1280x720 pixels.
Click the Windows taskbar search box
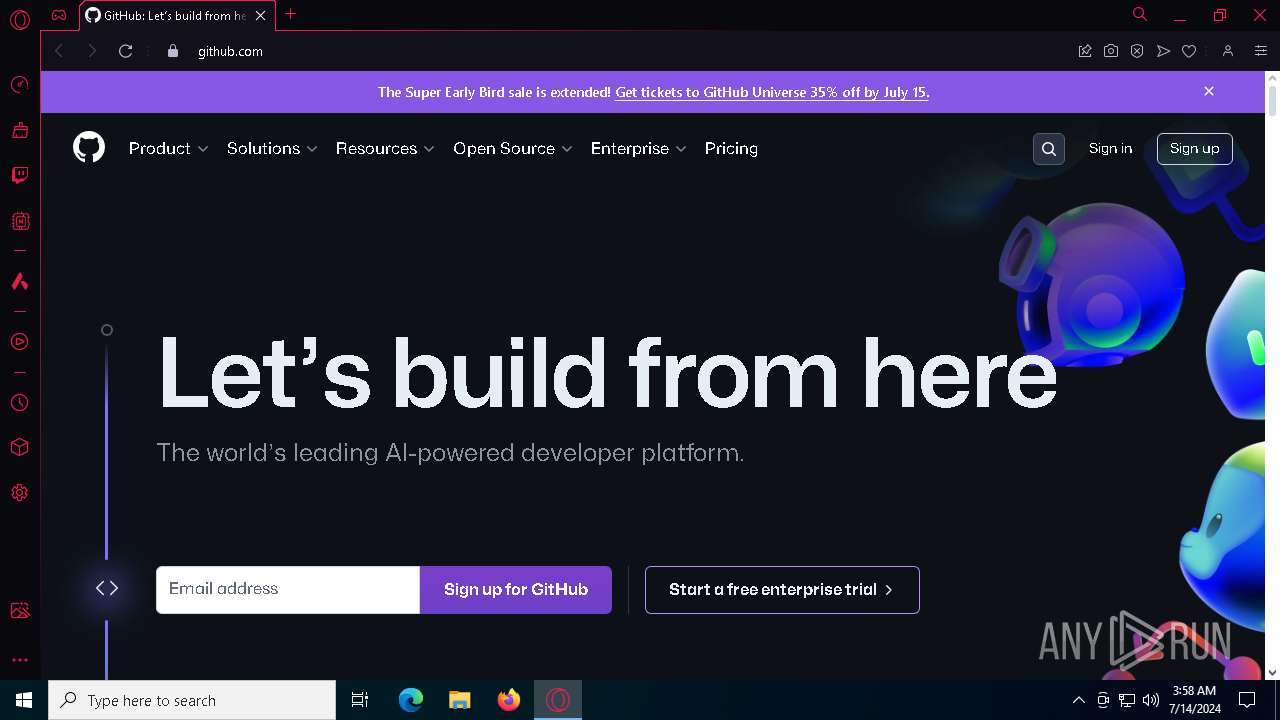(192, 700)
